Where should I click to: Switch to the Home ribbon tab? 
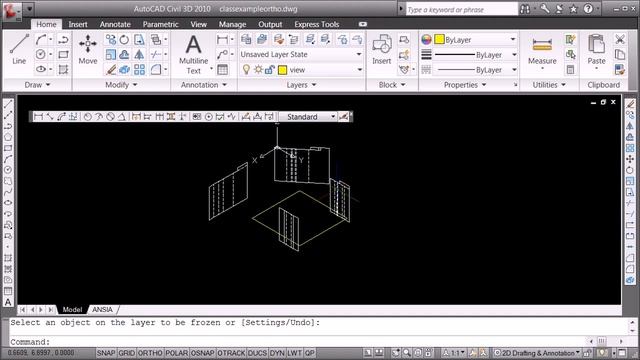(46, 24)
